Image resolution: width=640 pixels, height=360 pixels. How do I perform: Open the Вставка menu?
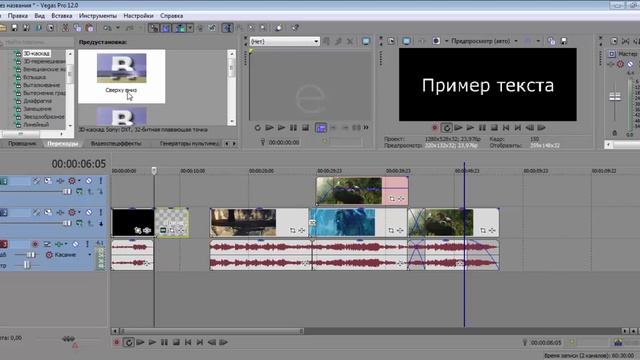click(x=62, y=16)
